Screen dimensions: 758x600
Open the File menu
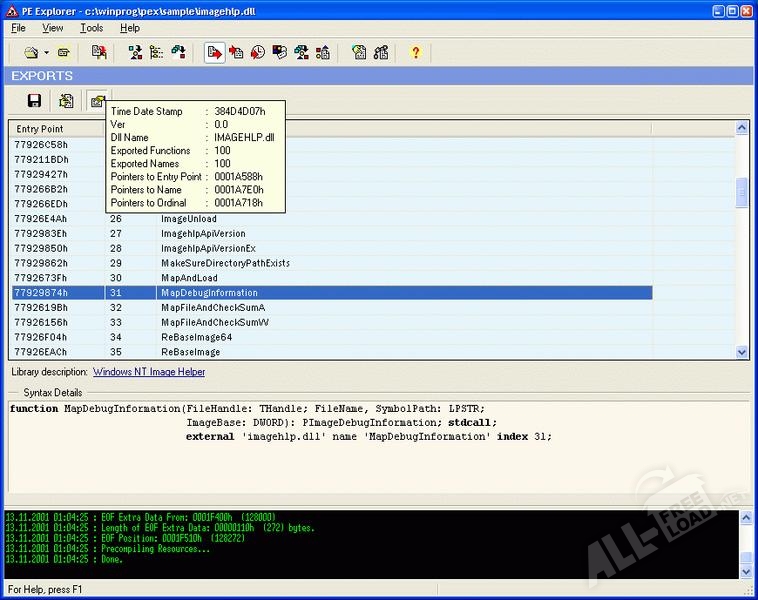point(19,28)
